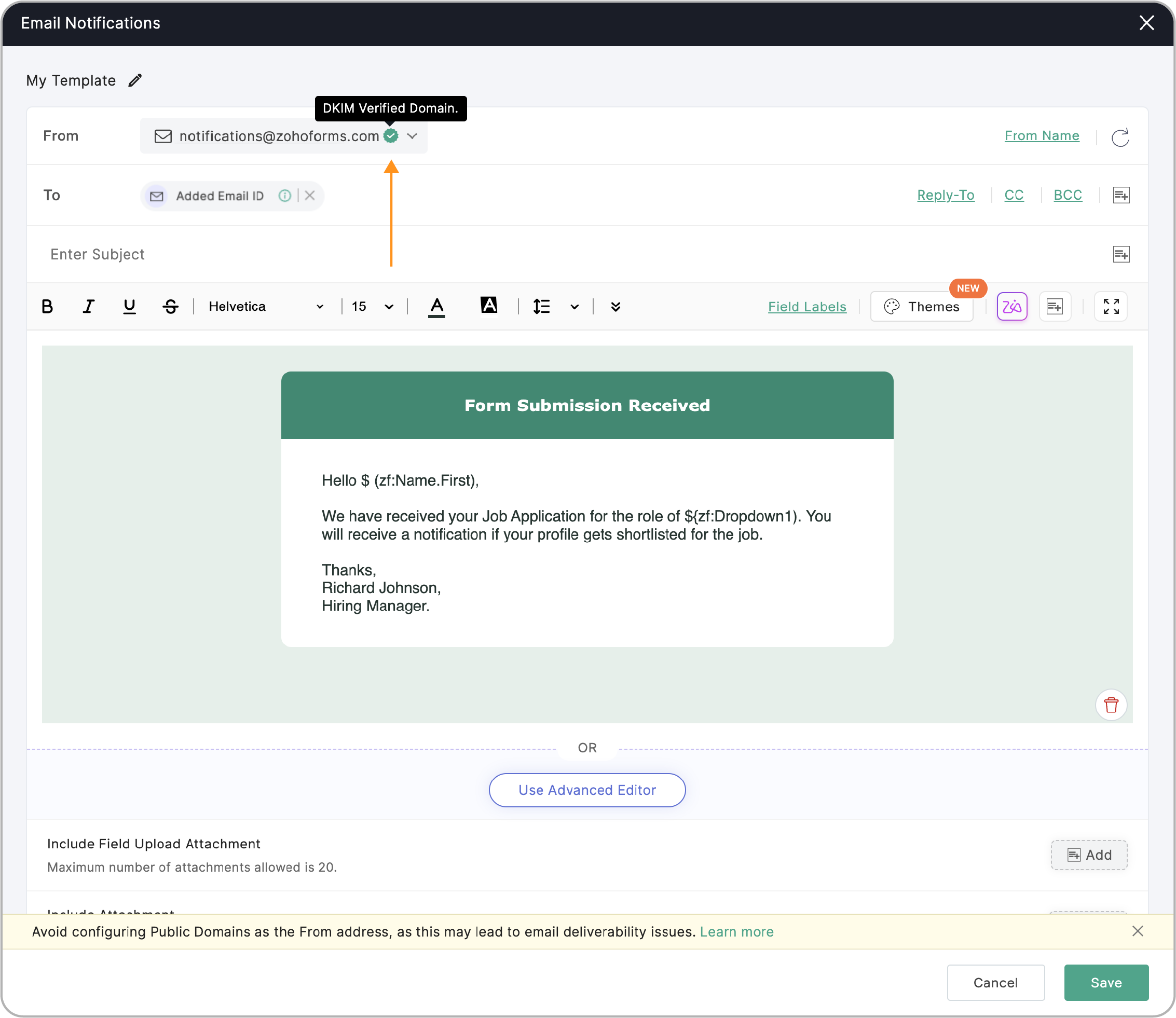
Task: Show more formatting options double chevron
Action: [x=616, y=307]
